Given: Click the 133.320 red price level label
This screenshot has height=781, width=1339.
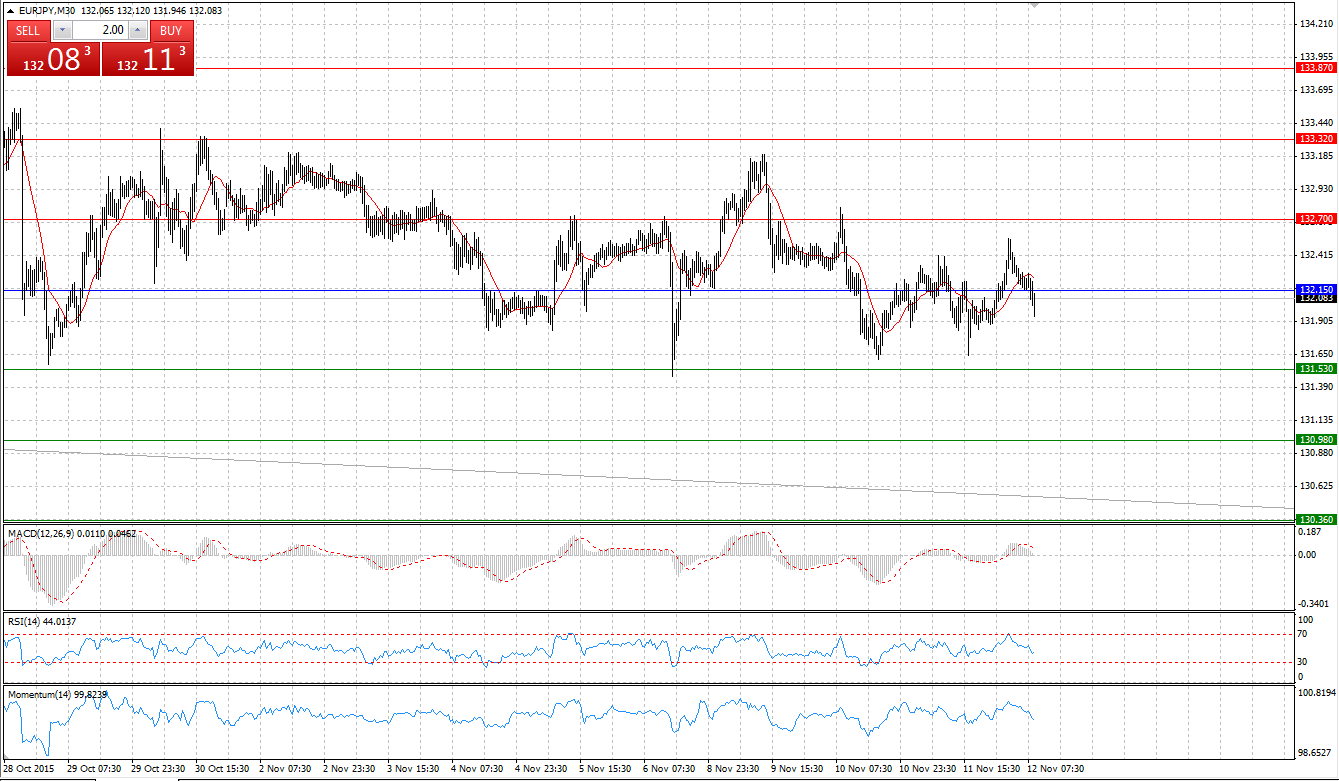Looking at the screenshot, I should coord(1315,139).
